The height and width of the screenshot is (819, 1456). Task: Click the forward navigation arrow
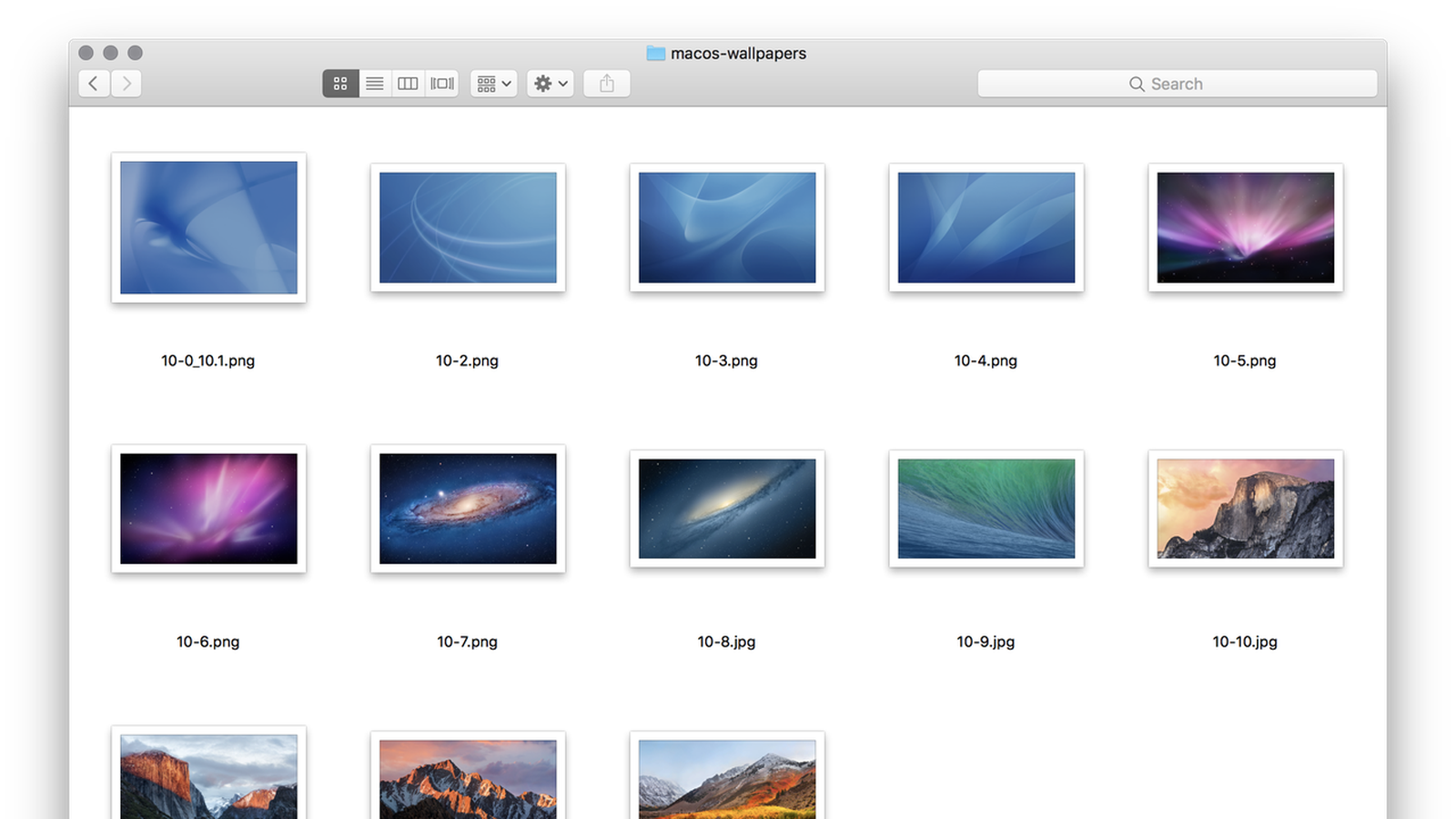(x=126, y=83)
